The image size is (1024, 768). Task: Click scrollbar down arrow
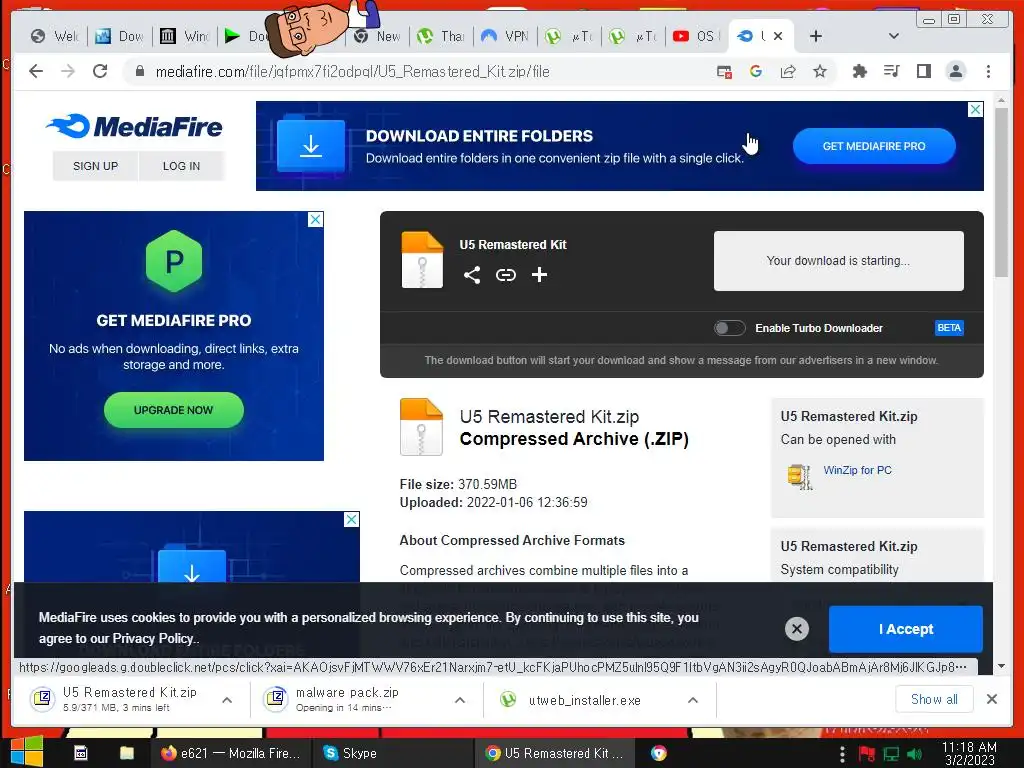click(x=1001, y=666)
